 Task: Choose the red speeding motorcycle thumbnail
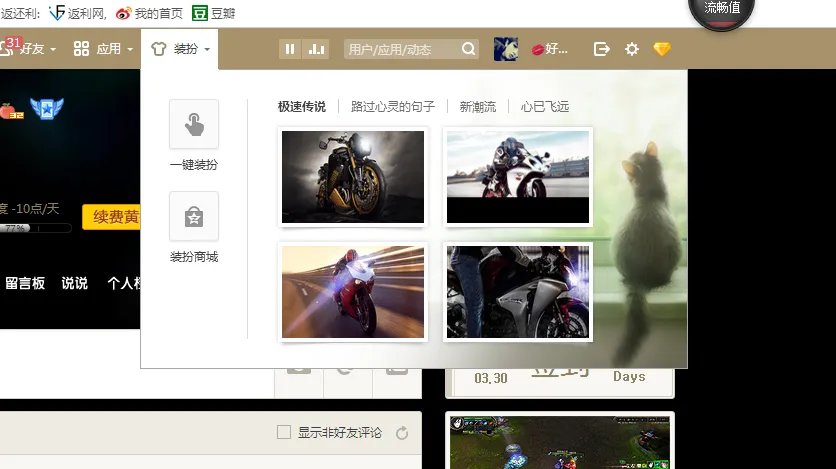[353, 292]
